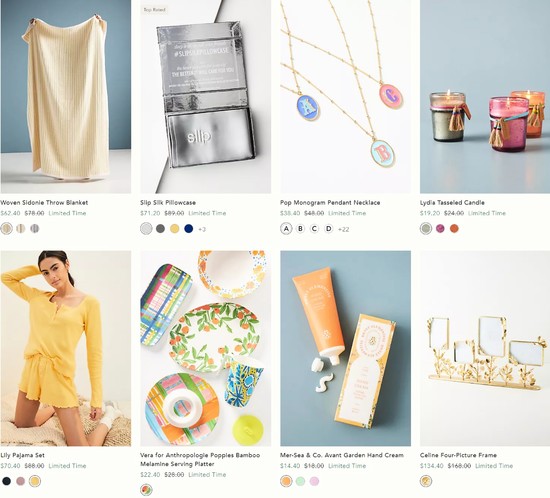Select purple Lydia Tasseled Candle swatch
Image resolution: width=550 pixels, height=498 pixels.
coord(440,229)
